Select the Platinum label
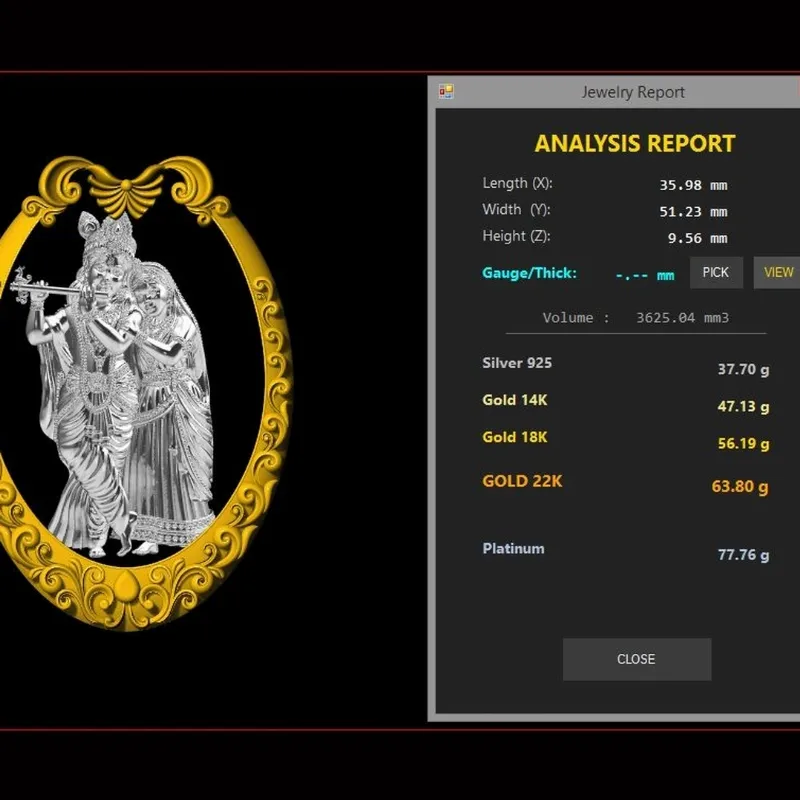 click(x=513, y=548)
